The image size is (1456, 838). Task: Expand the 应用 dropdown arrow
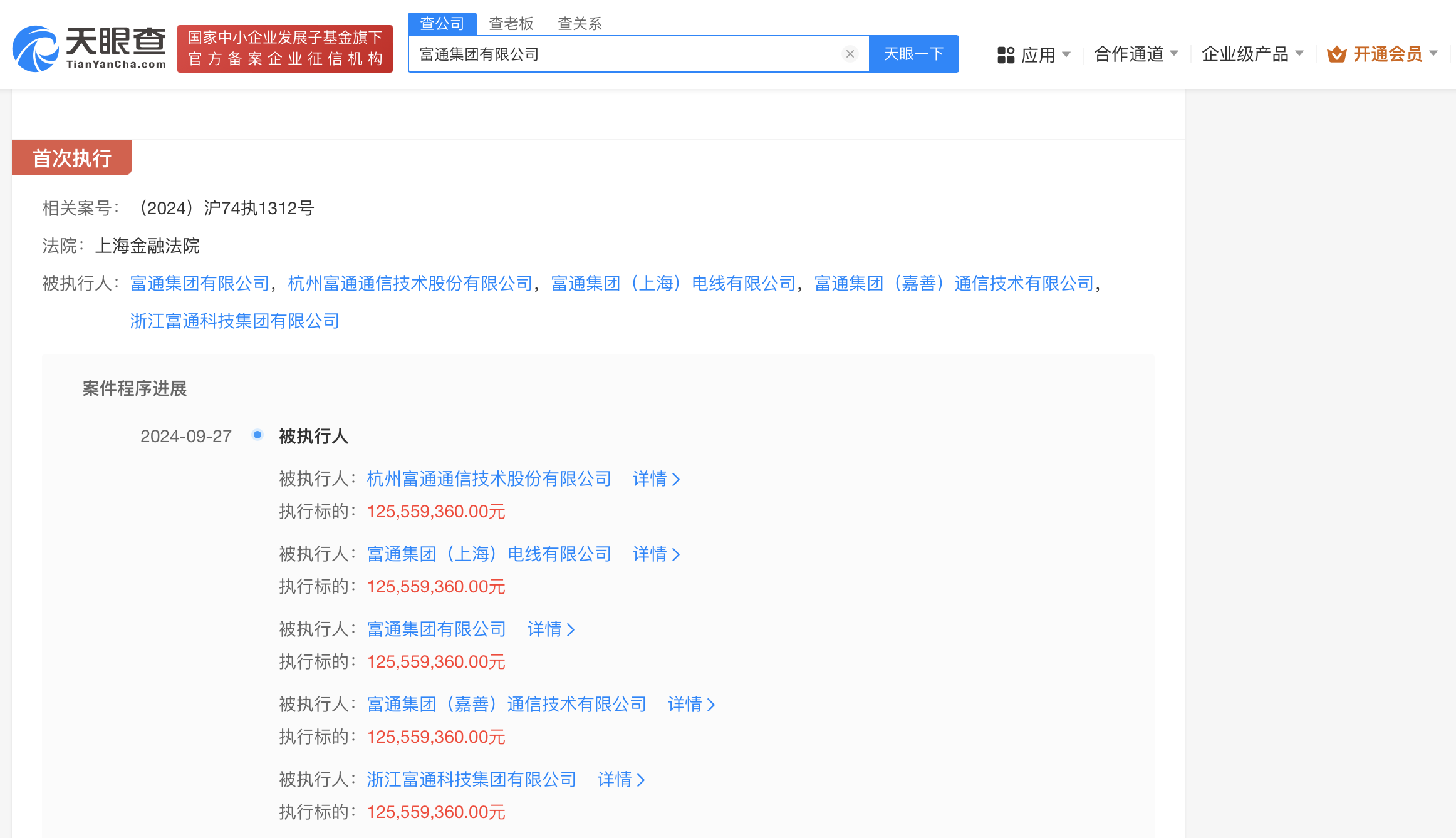[x=1066, y=54]
